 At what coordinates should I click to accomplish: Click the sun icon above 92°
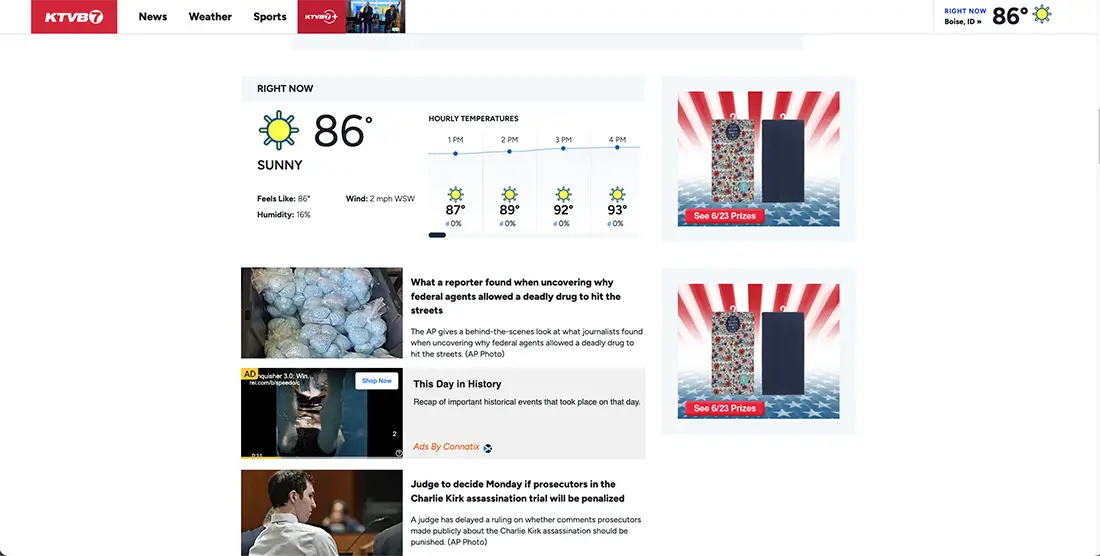(x=563, y=194)
